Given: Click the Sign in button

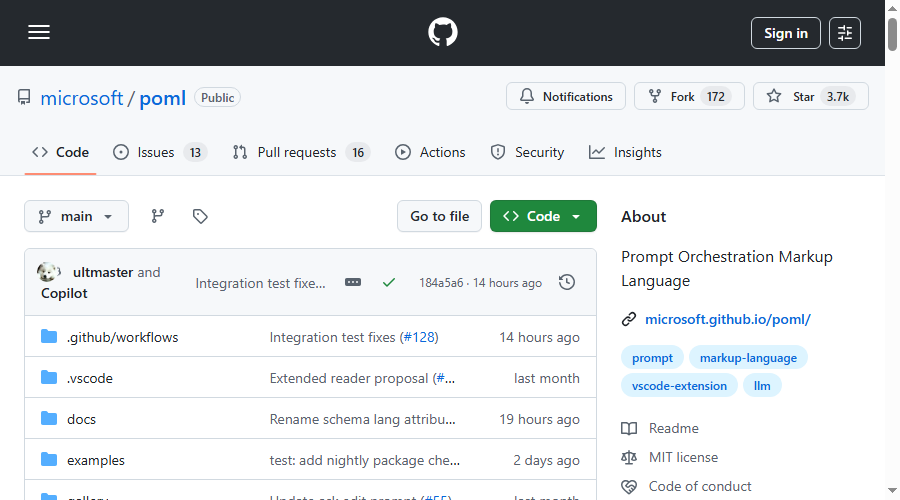Looking at the screenshot, I should 785,33.
